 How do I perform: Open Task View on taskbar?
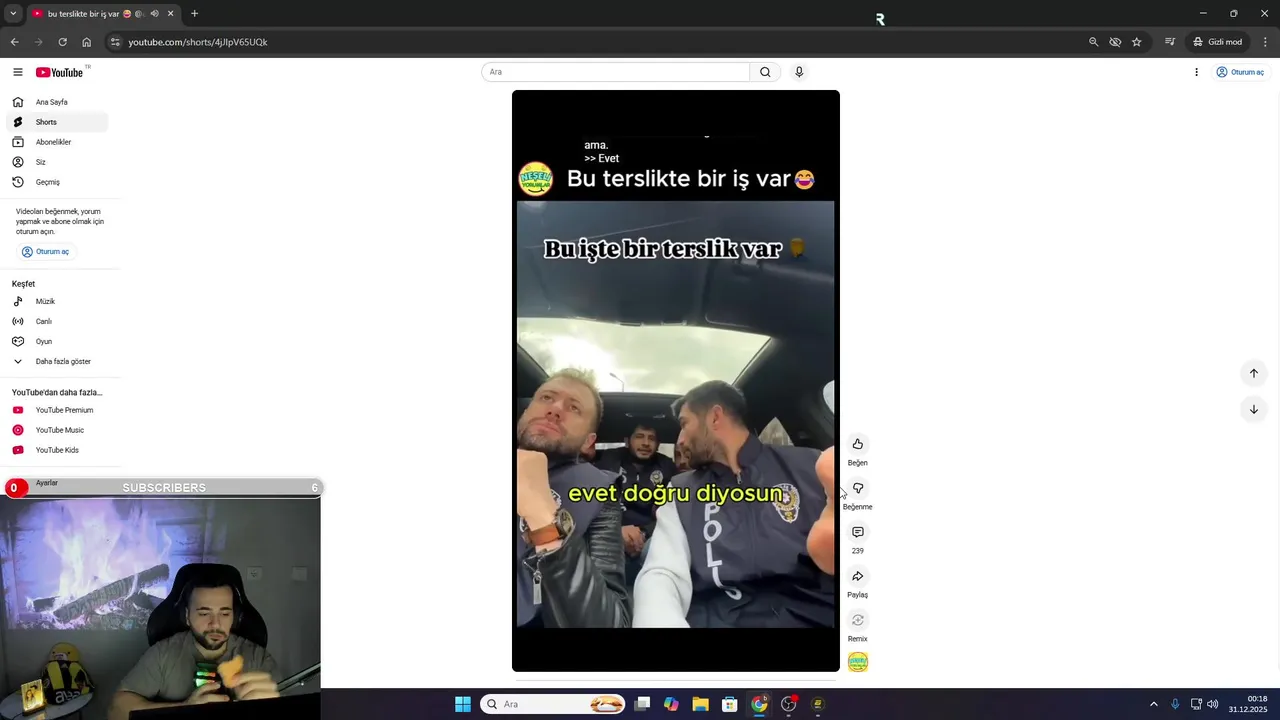point(643,704)
